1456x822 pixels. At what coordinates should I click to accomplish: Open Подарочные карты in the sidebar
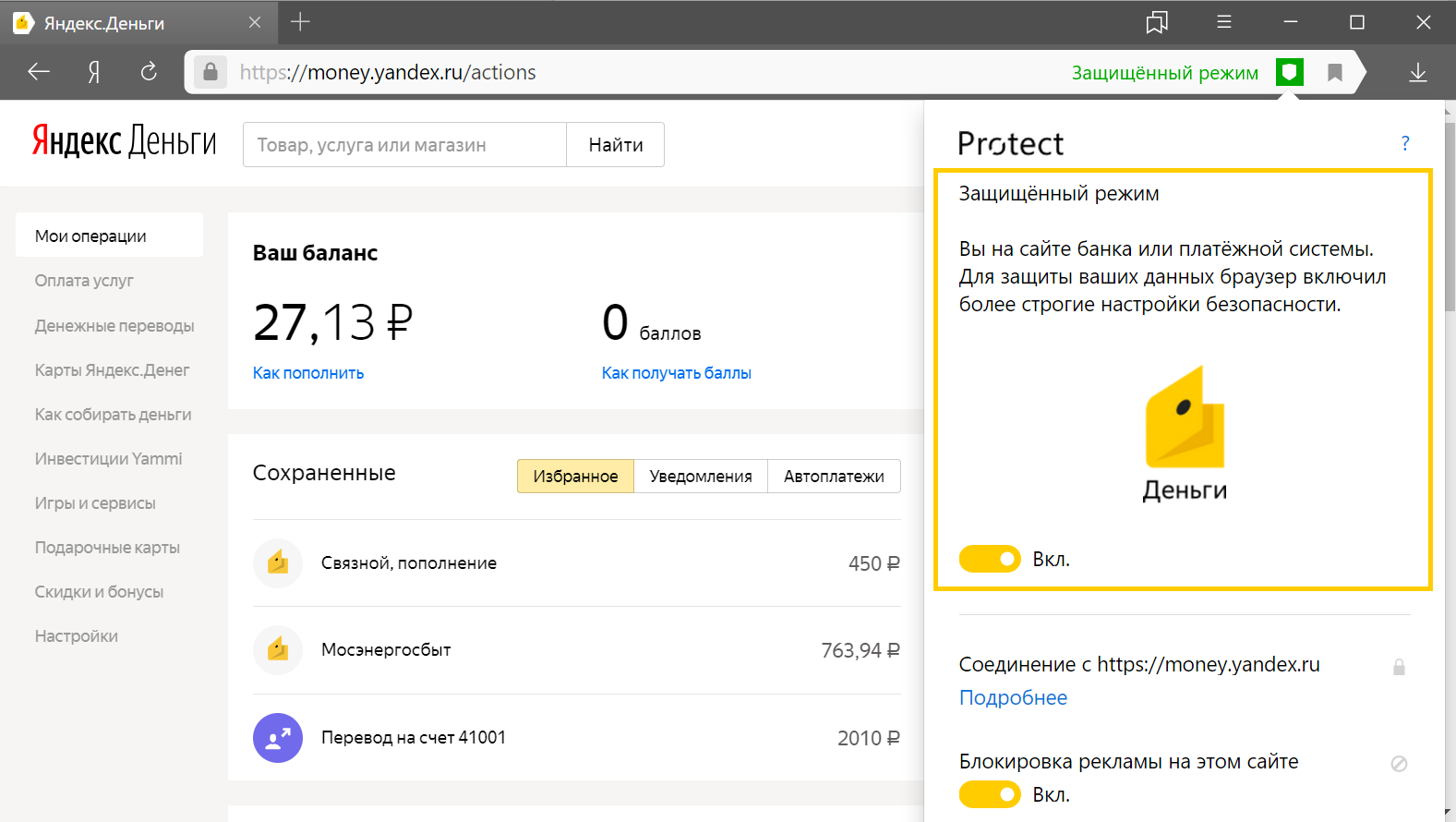pos(109,548)
